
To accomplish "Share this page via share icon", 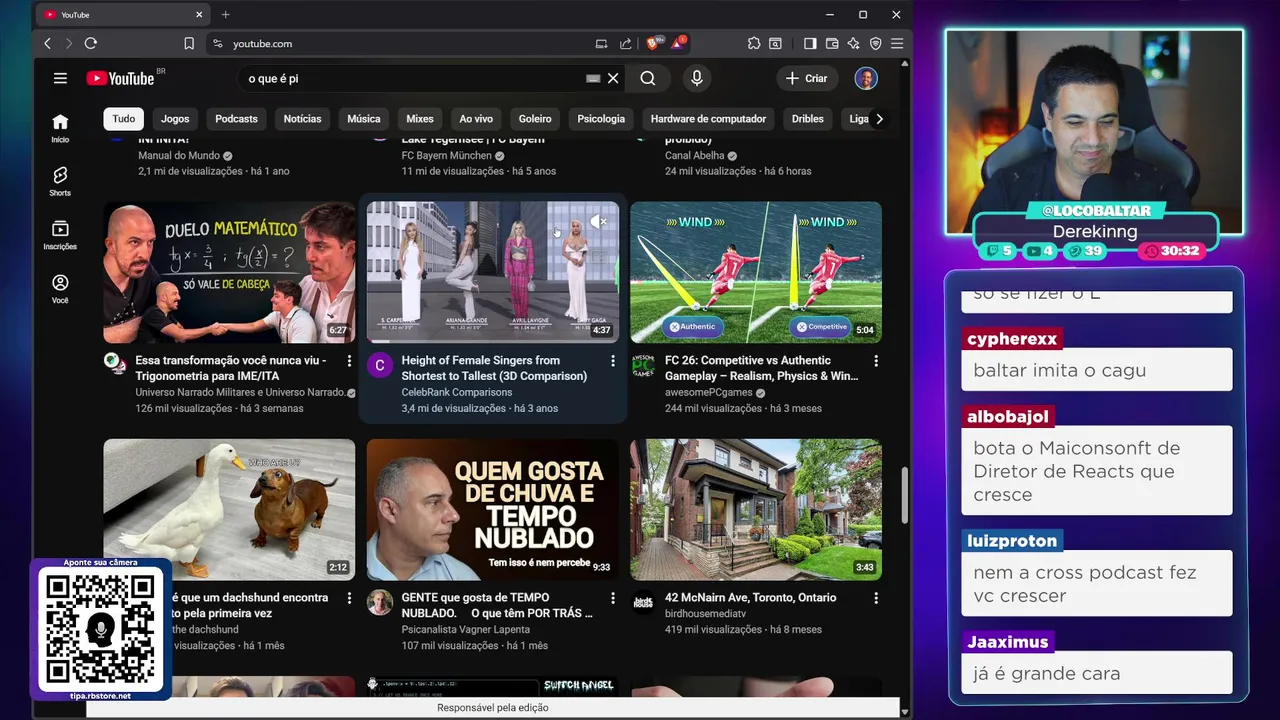I will pyautogui.click(x=626, y=43).
